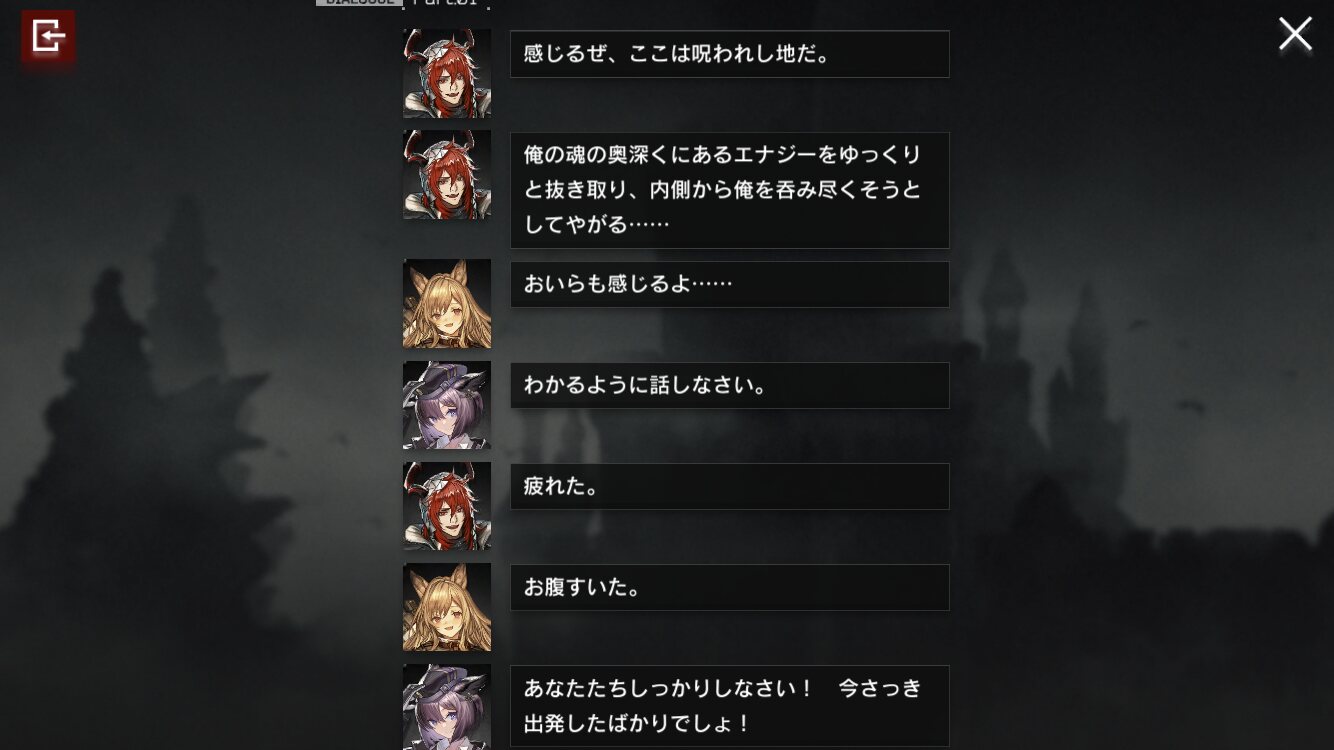The width and height of the screenshot is (1334, 750).
Task: Tap blonde fox-eared avatar beside おいらも感じるよ
Action: (x=447, y=304)
